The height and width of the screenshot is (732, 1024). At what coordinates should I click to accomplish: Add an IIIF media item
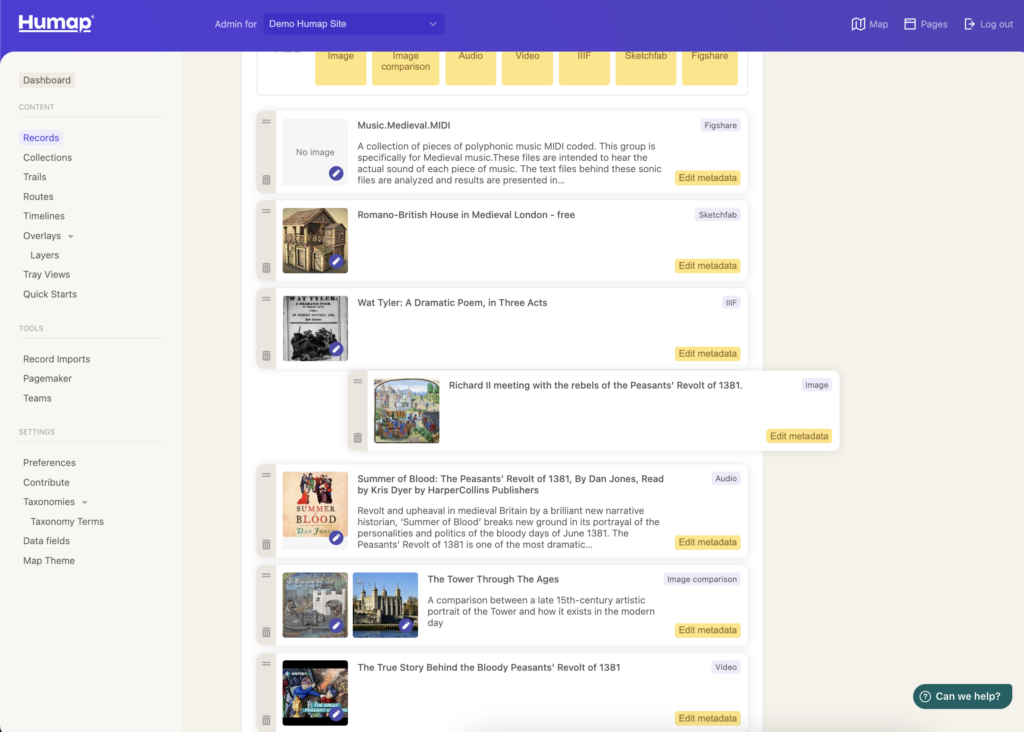click(584, 62)
